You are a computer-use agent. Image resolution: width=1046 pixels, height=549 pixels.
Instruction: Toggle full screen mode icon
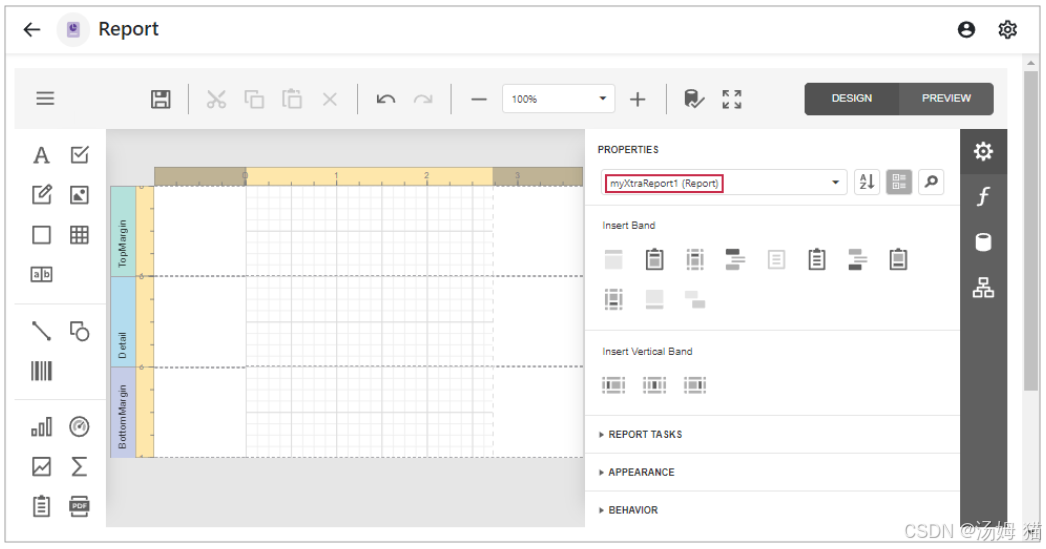732,99
